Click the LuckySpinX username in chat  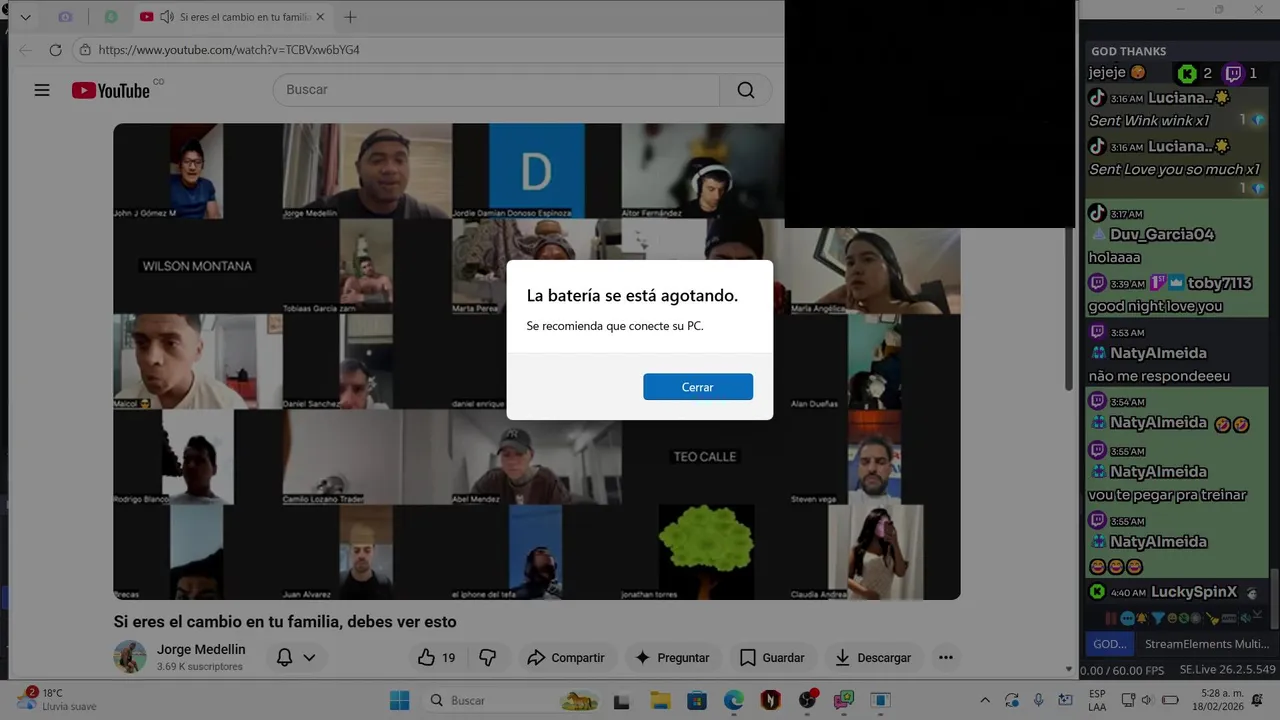pyautogui.click(x=1194, y=592)
